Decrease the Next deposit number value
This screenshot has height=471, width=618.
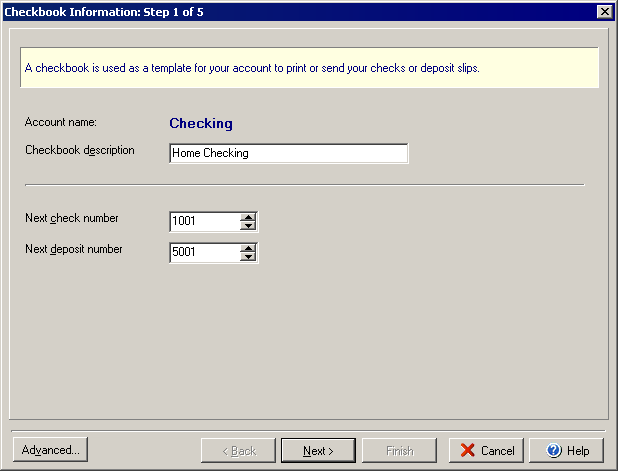click(x=248, y=257)
